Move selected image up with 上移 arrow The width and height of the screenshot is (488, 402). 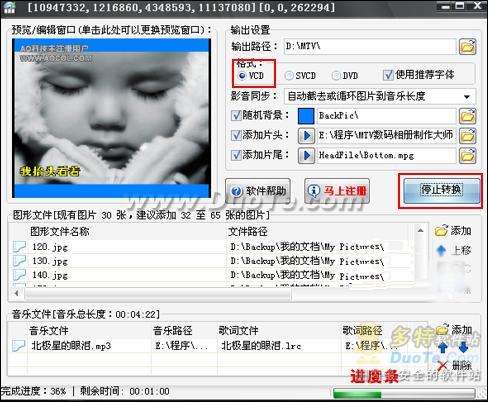[453, 250]
